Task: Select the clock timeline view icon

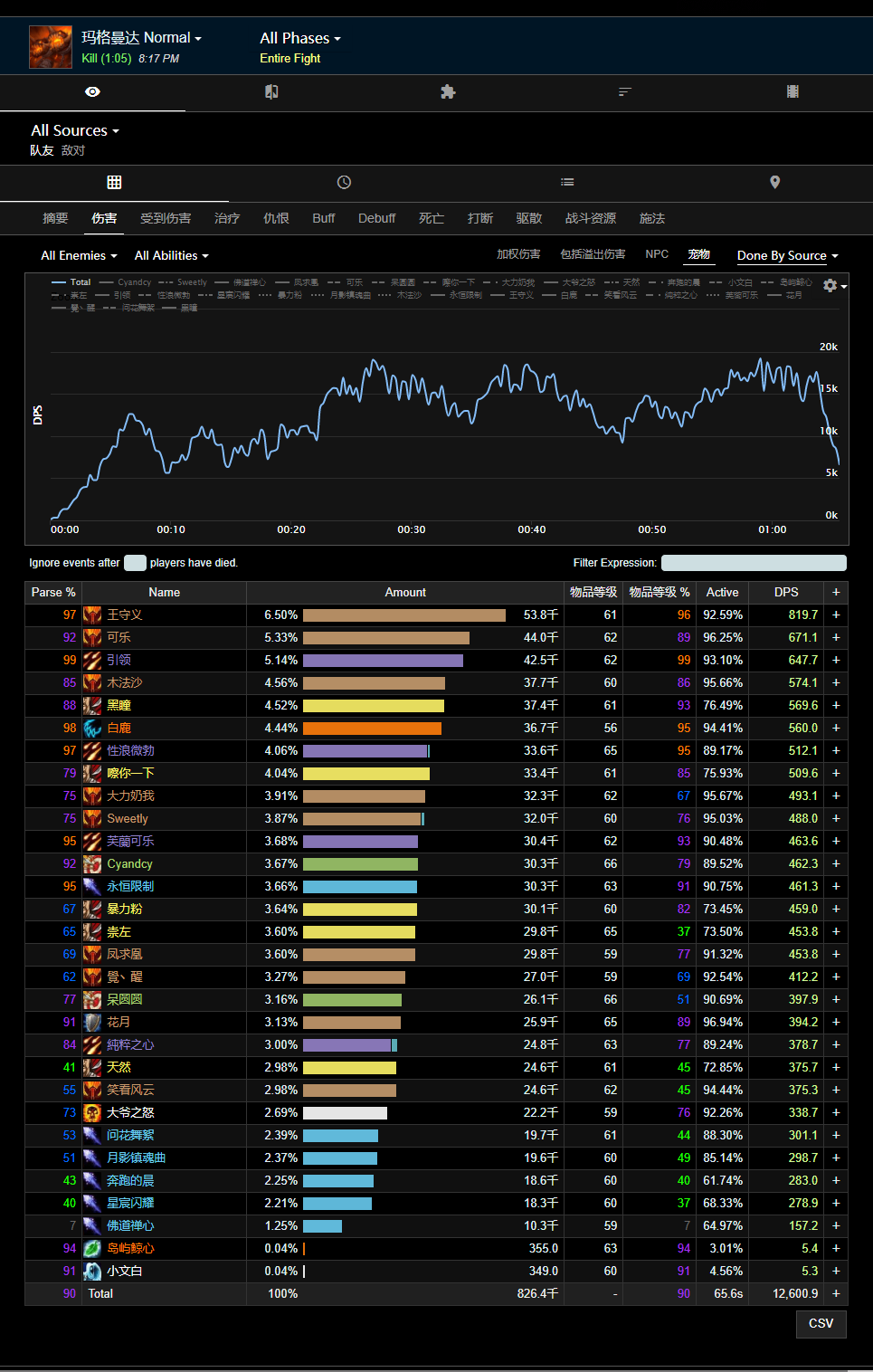Action: coord(344,182)
